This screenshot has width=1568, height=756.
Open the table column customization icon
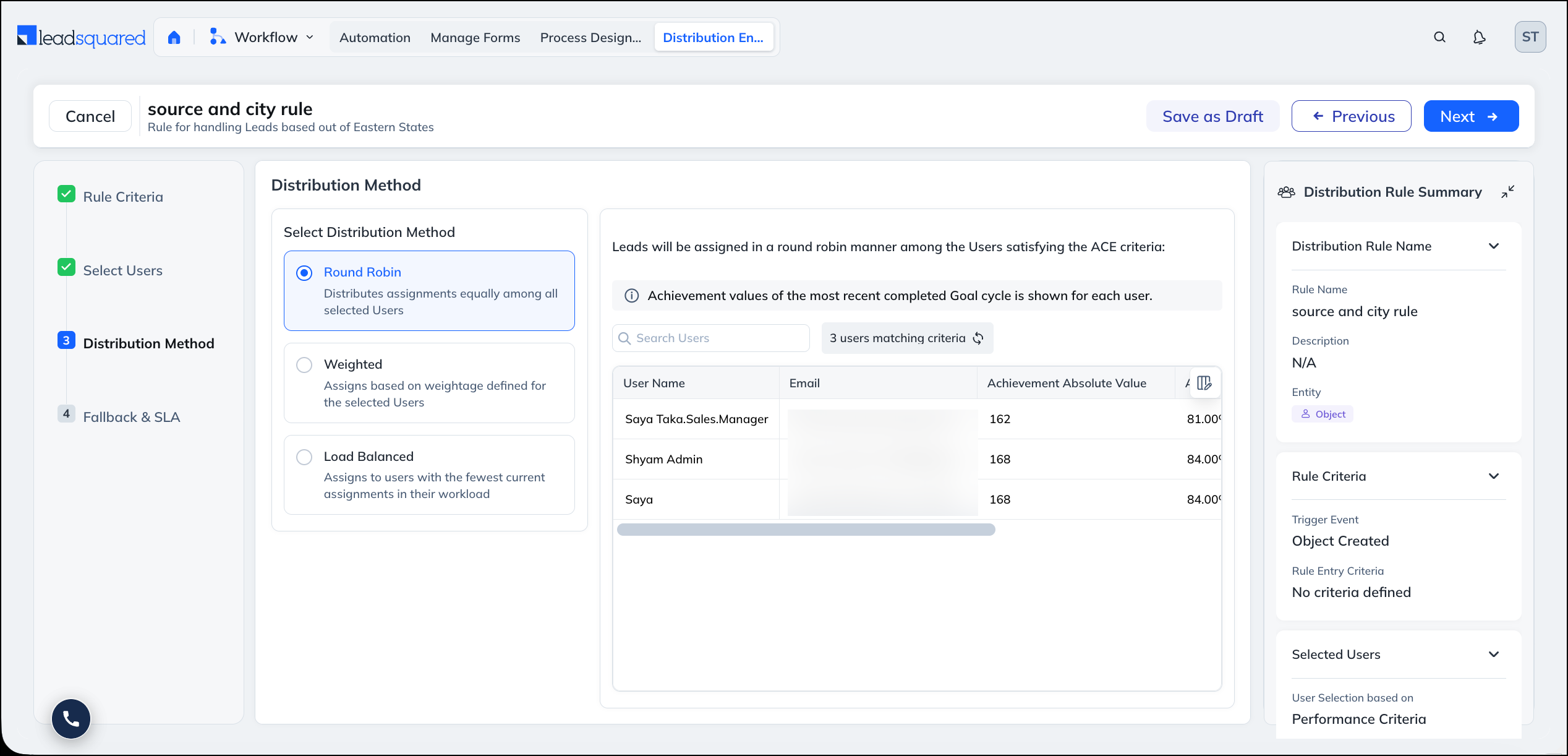(1204, 383)
